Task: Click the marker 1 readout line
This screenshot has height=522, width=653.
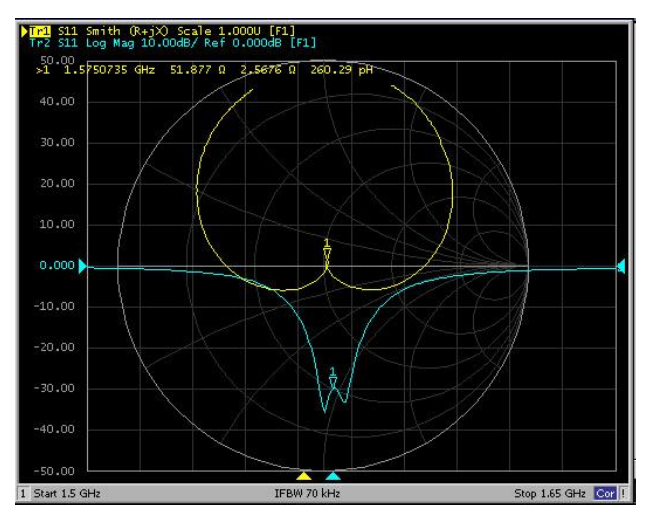Action: (200, 71)
